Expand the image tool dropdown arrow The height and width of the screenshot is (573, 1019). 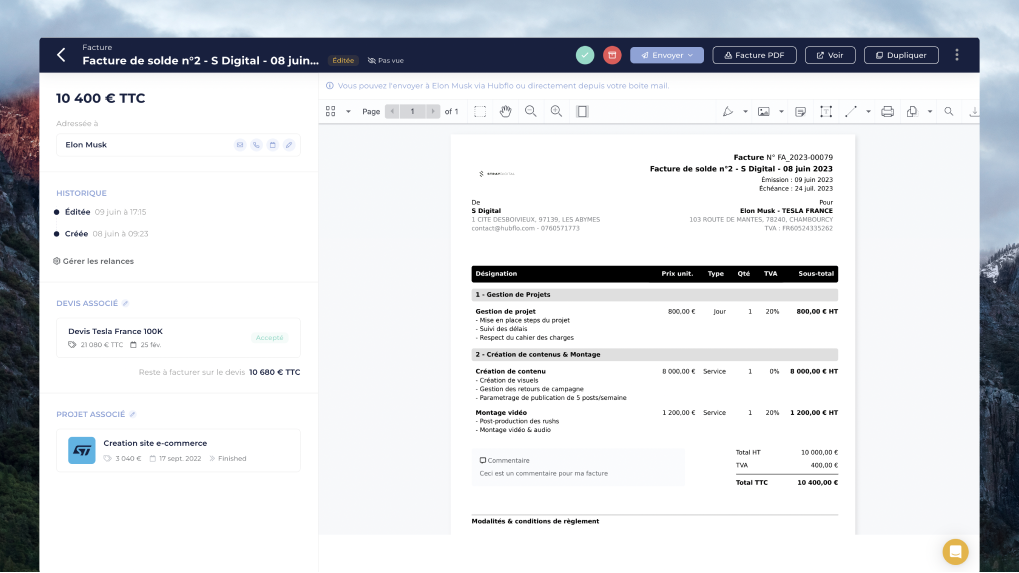coord(781,112)
